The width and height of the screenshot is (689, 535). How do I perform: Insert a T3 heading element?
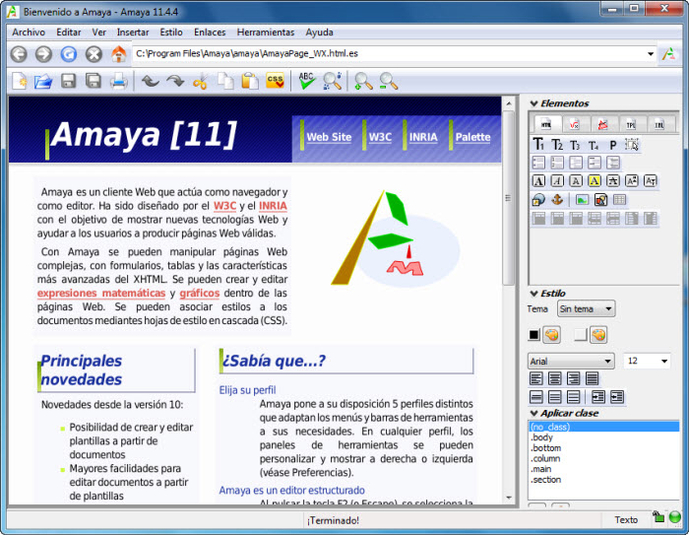[x=575, y=145]
